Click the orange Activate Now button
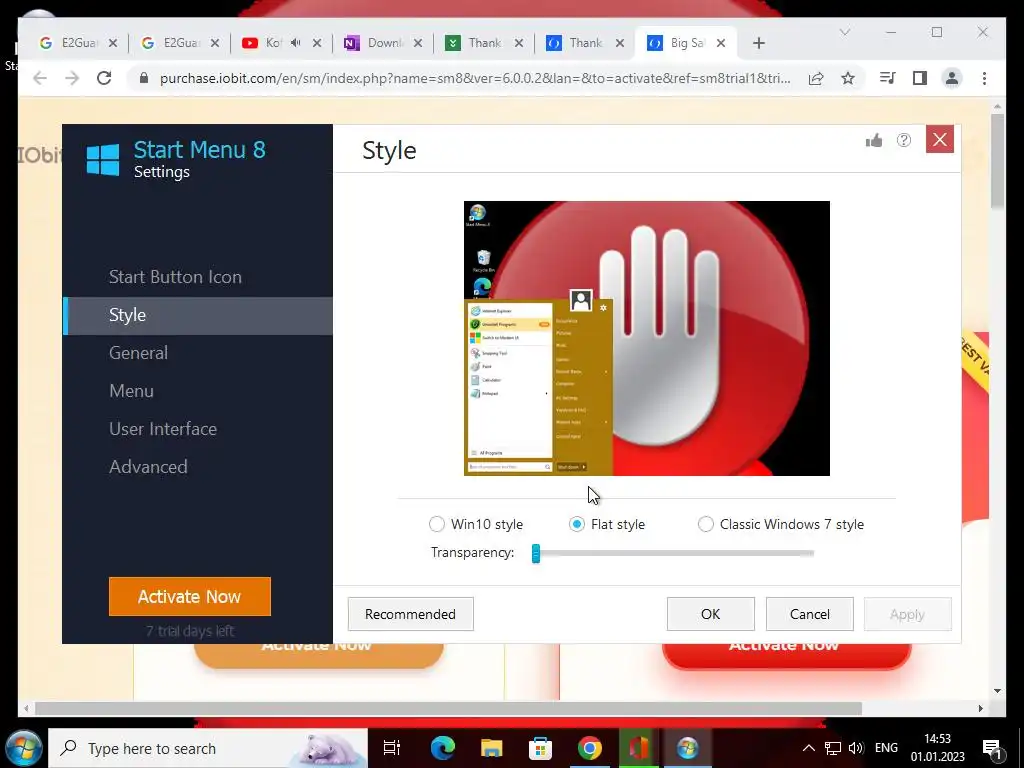This screenshot has width=1024, height=768. [189, 596]
